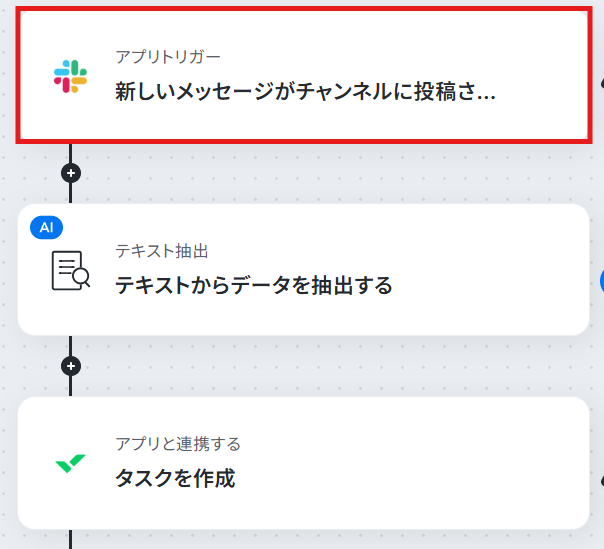This screenshot has width=604, height=549.
Task: Click the blue AI badge
Action: coord(47,227)
